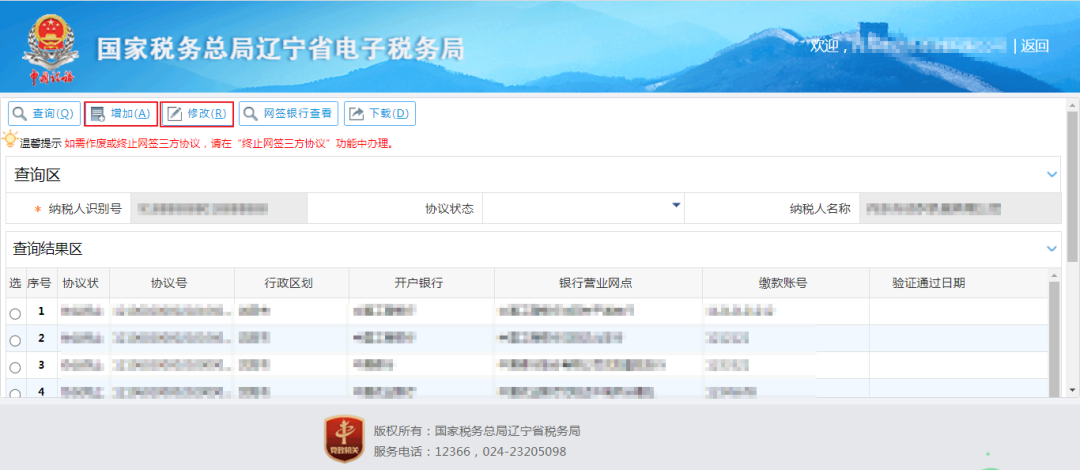
Task: Click the 协议号 column header
Action: tap(168, 283)
